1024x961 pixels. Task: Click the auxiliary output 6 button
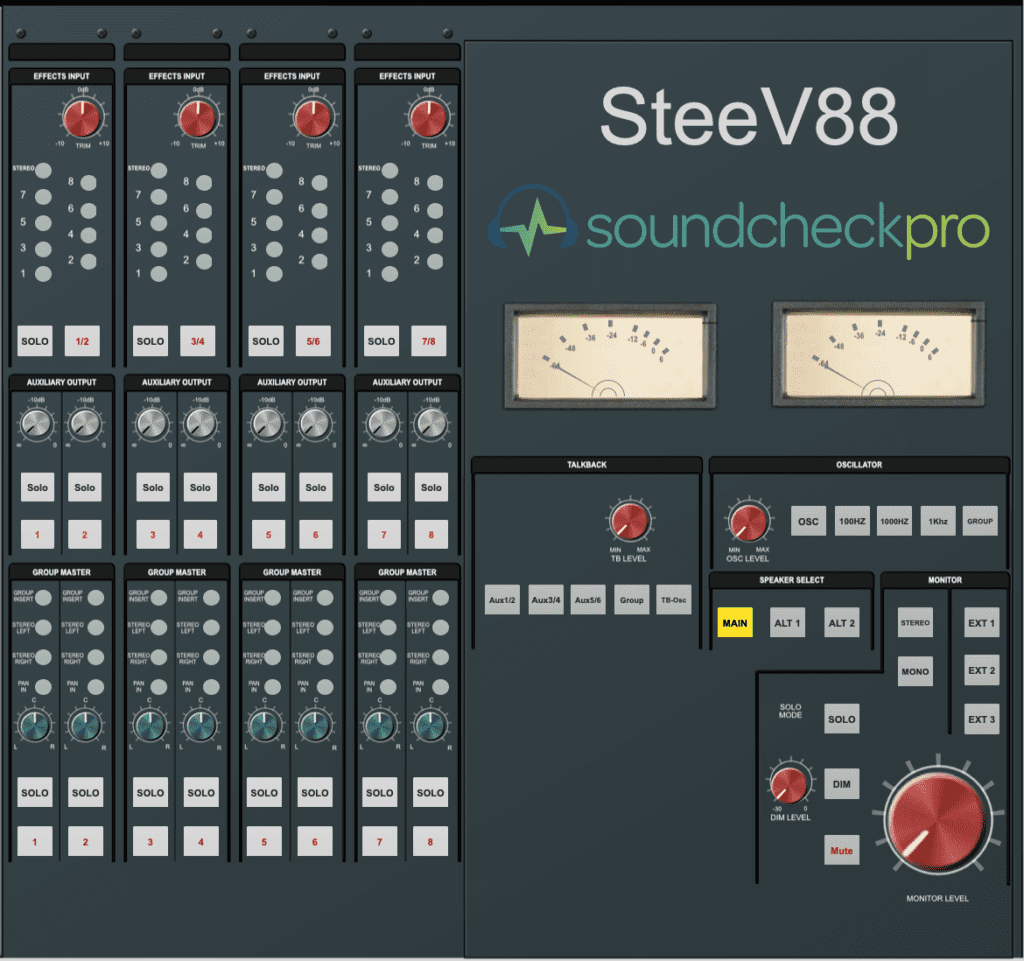coord(315,535)
